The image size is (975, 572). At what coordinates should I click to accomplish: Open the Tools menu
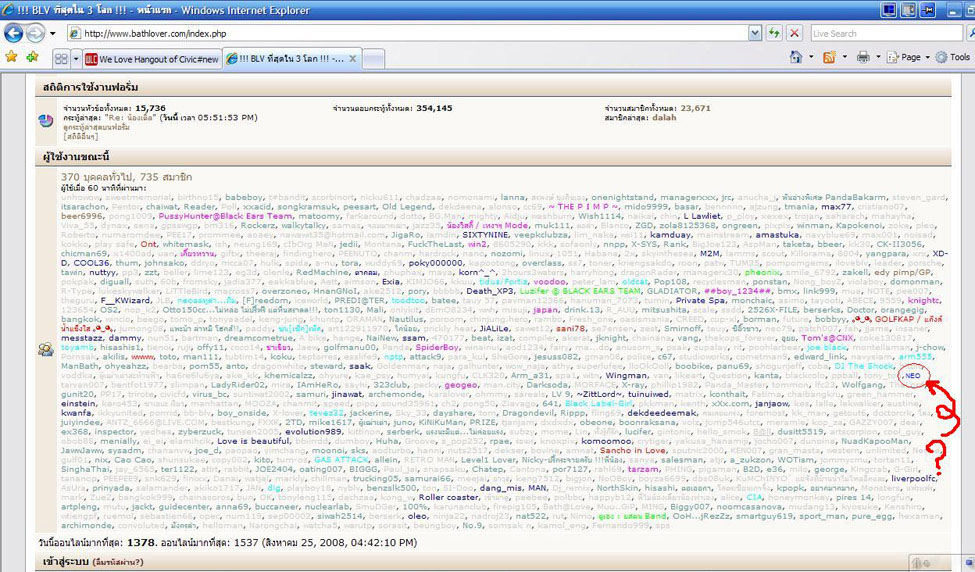(955, 58)
